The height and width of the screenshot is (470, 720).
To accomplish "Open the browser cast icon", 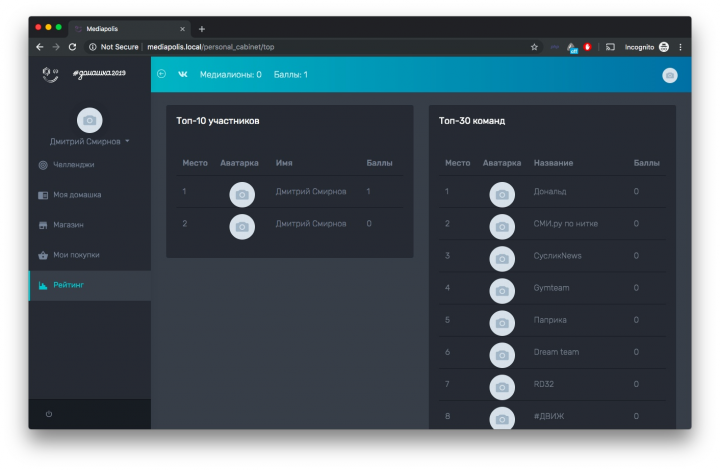I will 610,47.
